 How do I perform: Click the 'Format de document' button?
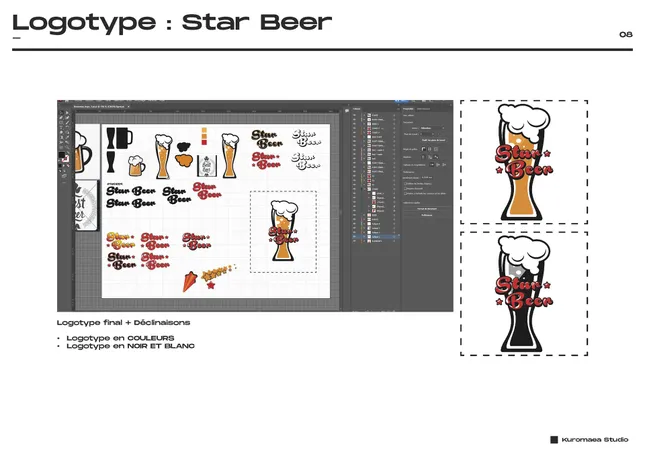point(427,208)
